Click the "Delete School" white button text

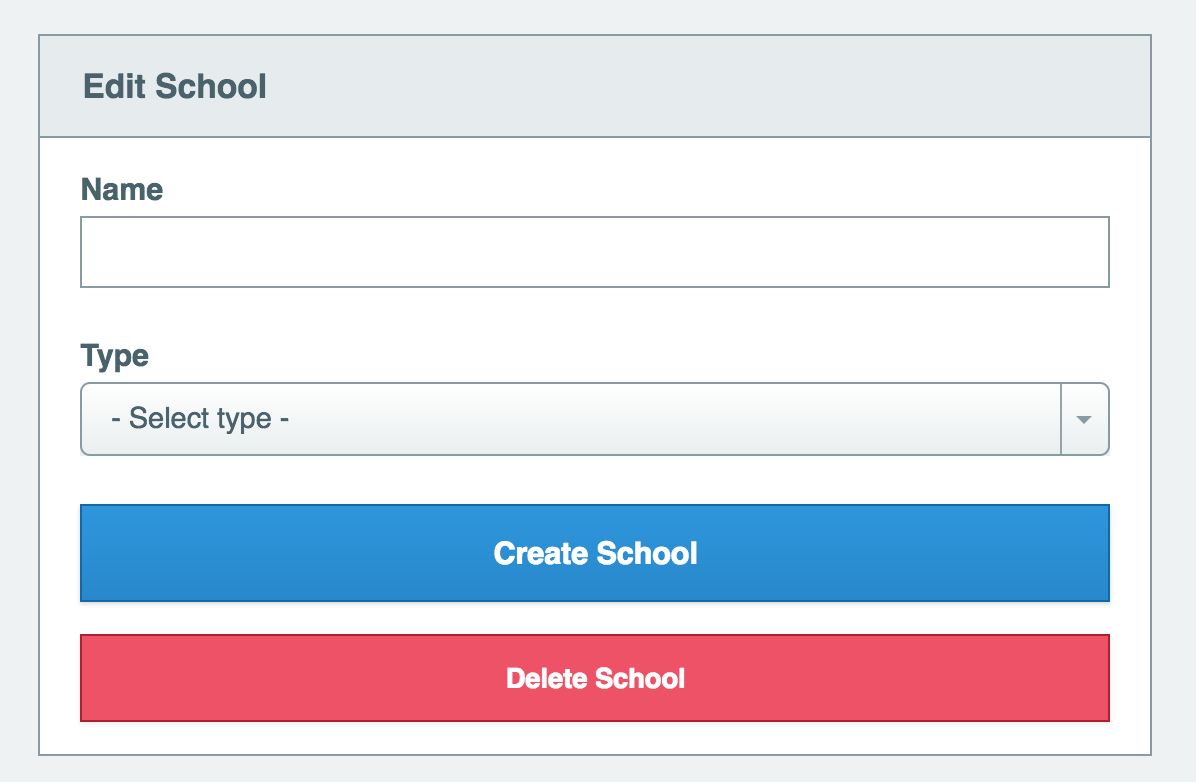click(595, 678)
